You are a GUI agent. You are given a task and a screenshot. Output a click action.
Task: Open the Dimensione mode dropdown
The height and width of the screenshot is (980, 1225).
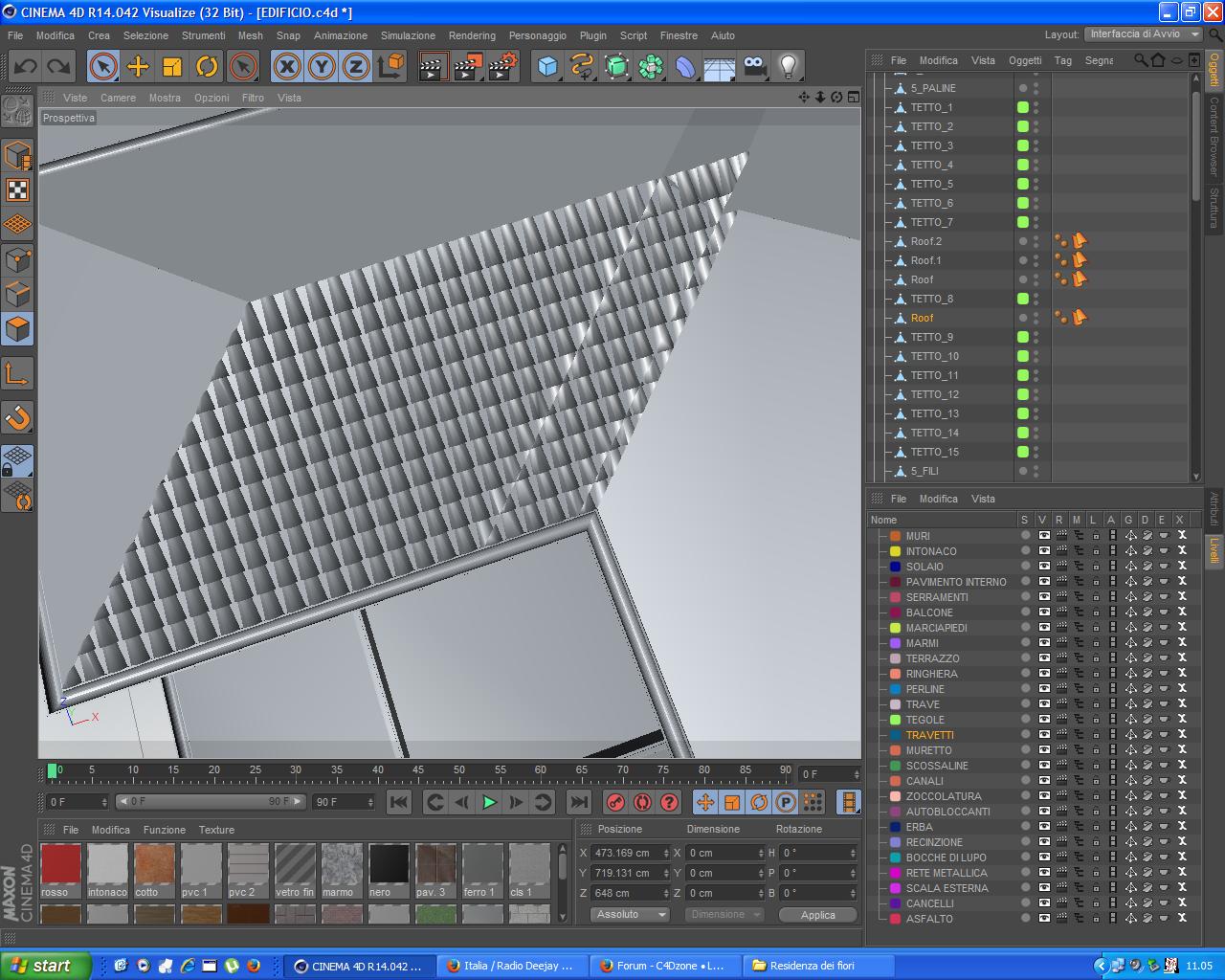724,915
